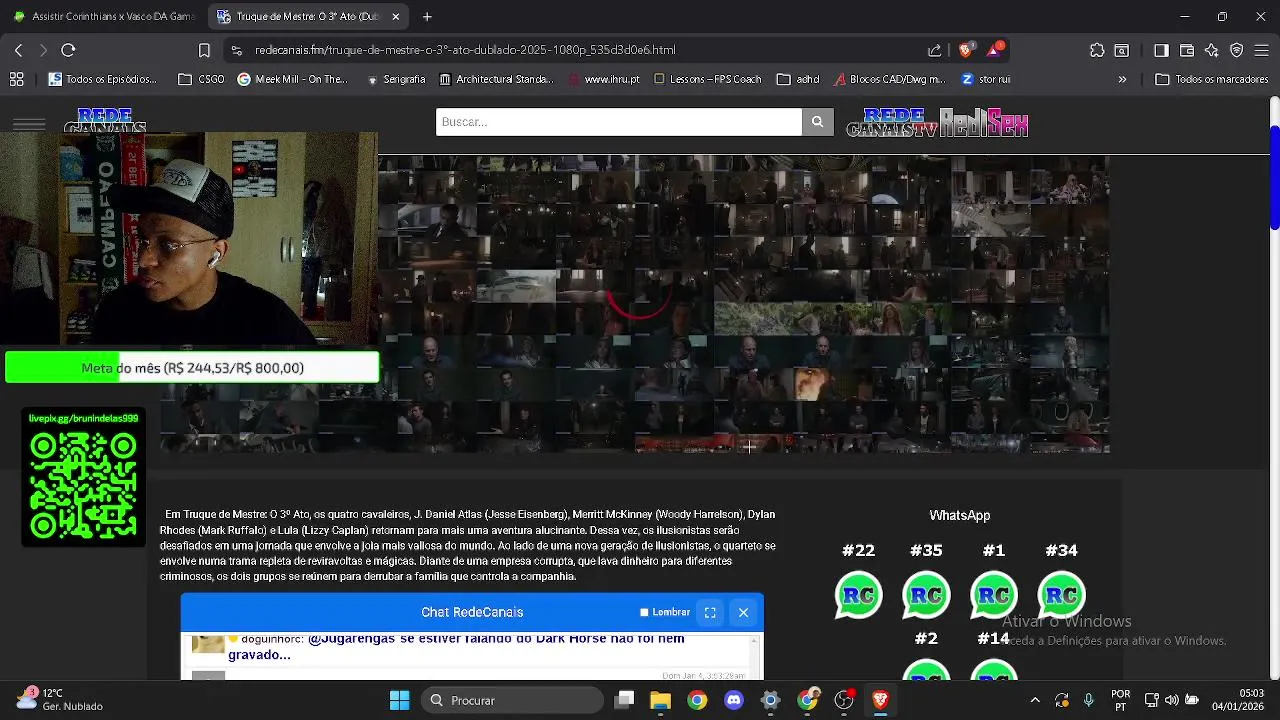1280x720 pixels.
Task: Open the CSGO bookmarks folder
Action: click(201, 79)
